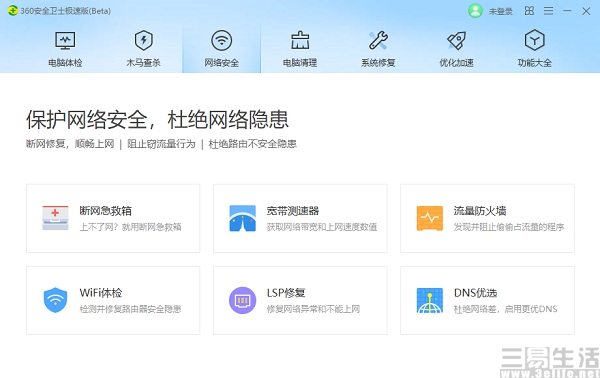Click the 发现并阻止偷偷占流量的程序 description

[x=509, y=227]
